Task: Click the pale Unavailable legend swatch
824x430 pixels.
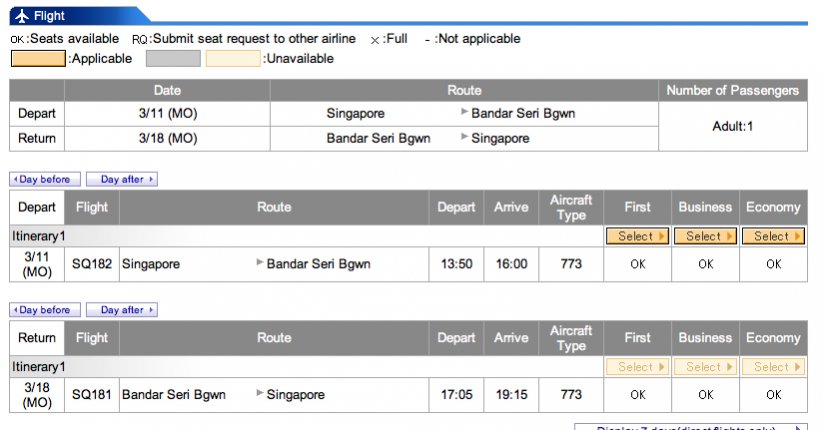Action: 233,59
